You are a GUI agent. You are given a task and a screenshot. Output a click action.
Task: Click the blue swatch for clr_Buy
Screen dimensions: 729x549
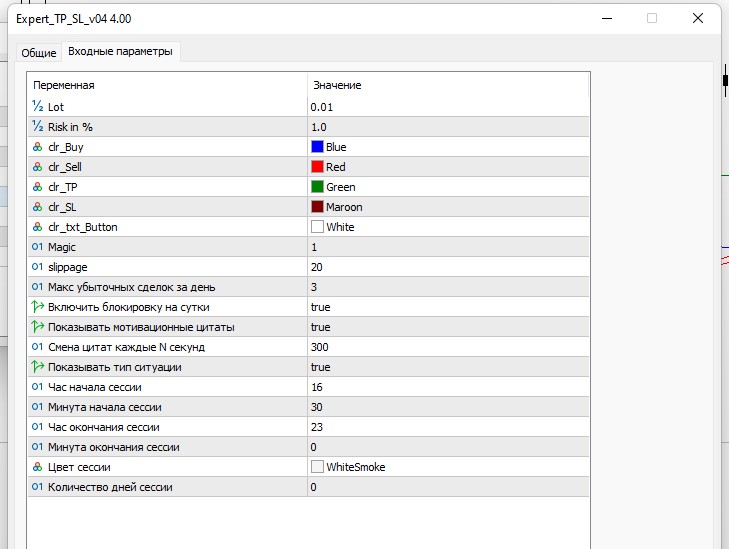pos(317,147)
